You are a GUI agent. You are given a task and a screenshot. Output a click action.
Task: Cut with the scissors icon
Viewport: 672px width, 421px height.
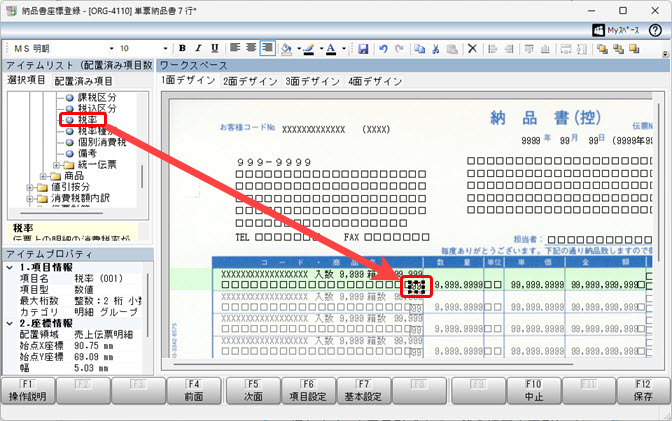pyautogui.click(x=435, y=49)
